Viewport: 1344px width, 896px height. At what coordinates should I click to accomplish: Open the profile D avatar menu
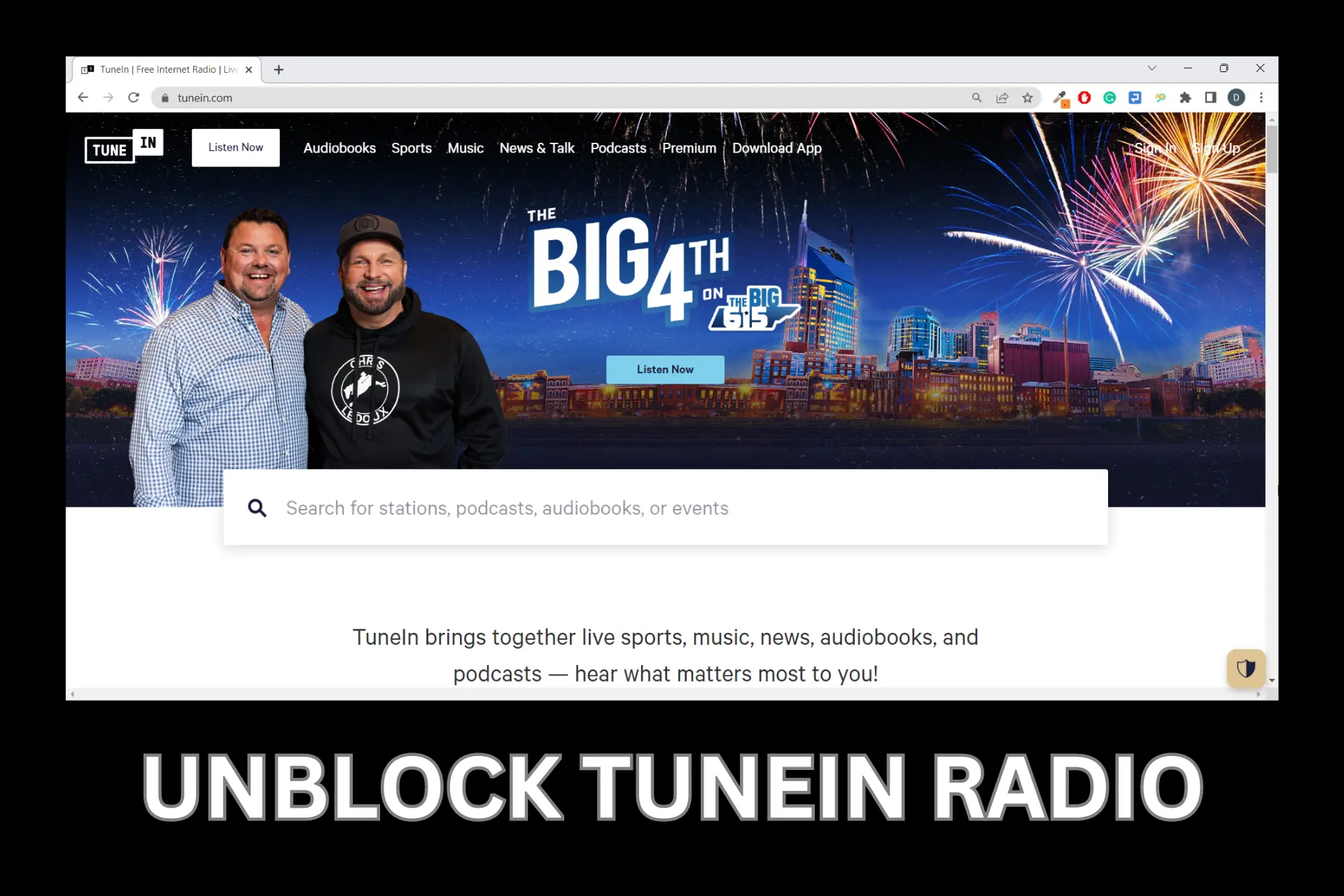tap(1236, 98)
